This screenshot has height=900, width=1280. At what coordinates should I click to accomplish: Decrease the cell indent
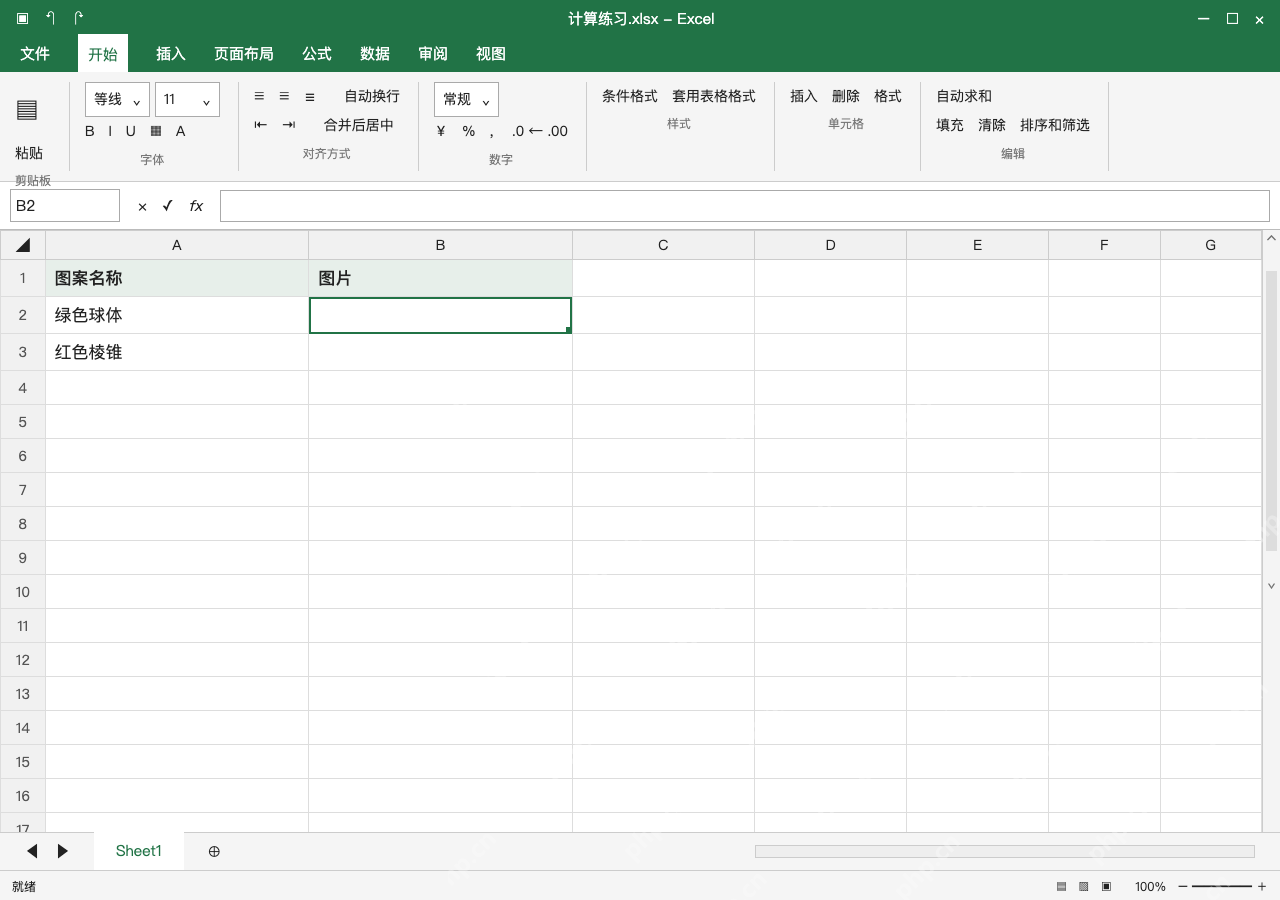[x=261, y=125]
